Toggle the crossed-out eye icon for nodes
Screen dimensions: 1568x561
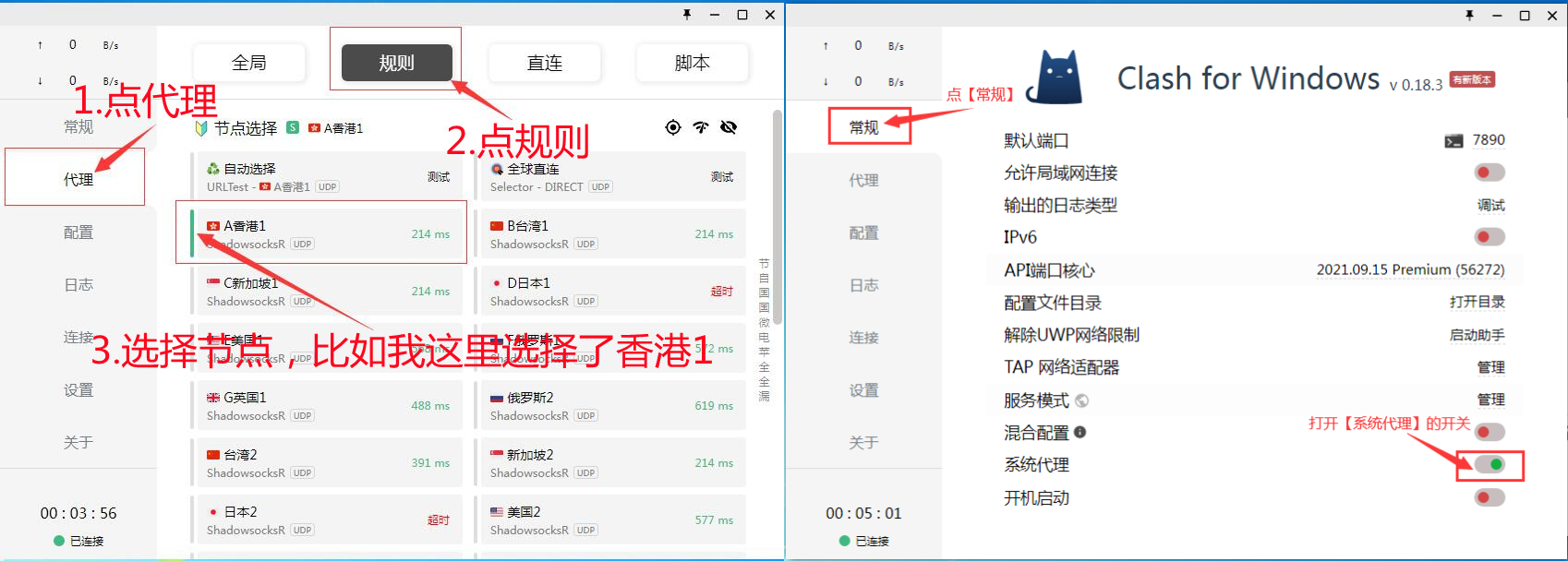[x=729, y=127]
